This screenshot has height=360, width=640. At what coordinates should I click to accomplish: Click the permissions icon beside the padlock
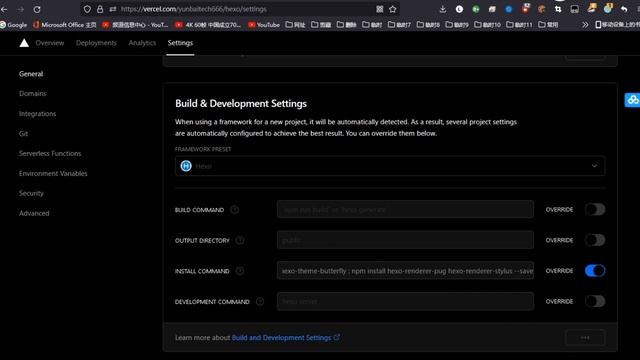pyautogui.click(x=113, y=9)
